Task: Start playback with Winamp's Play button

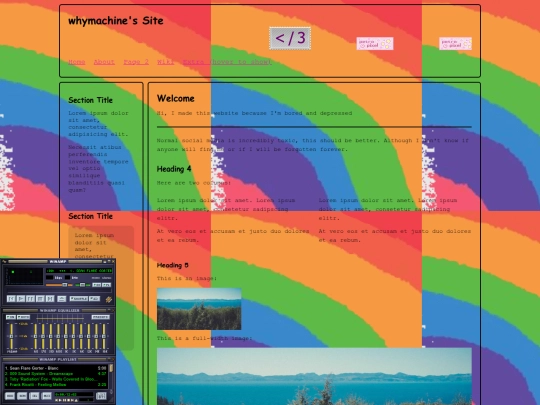Action: [x=21, y=299]
